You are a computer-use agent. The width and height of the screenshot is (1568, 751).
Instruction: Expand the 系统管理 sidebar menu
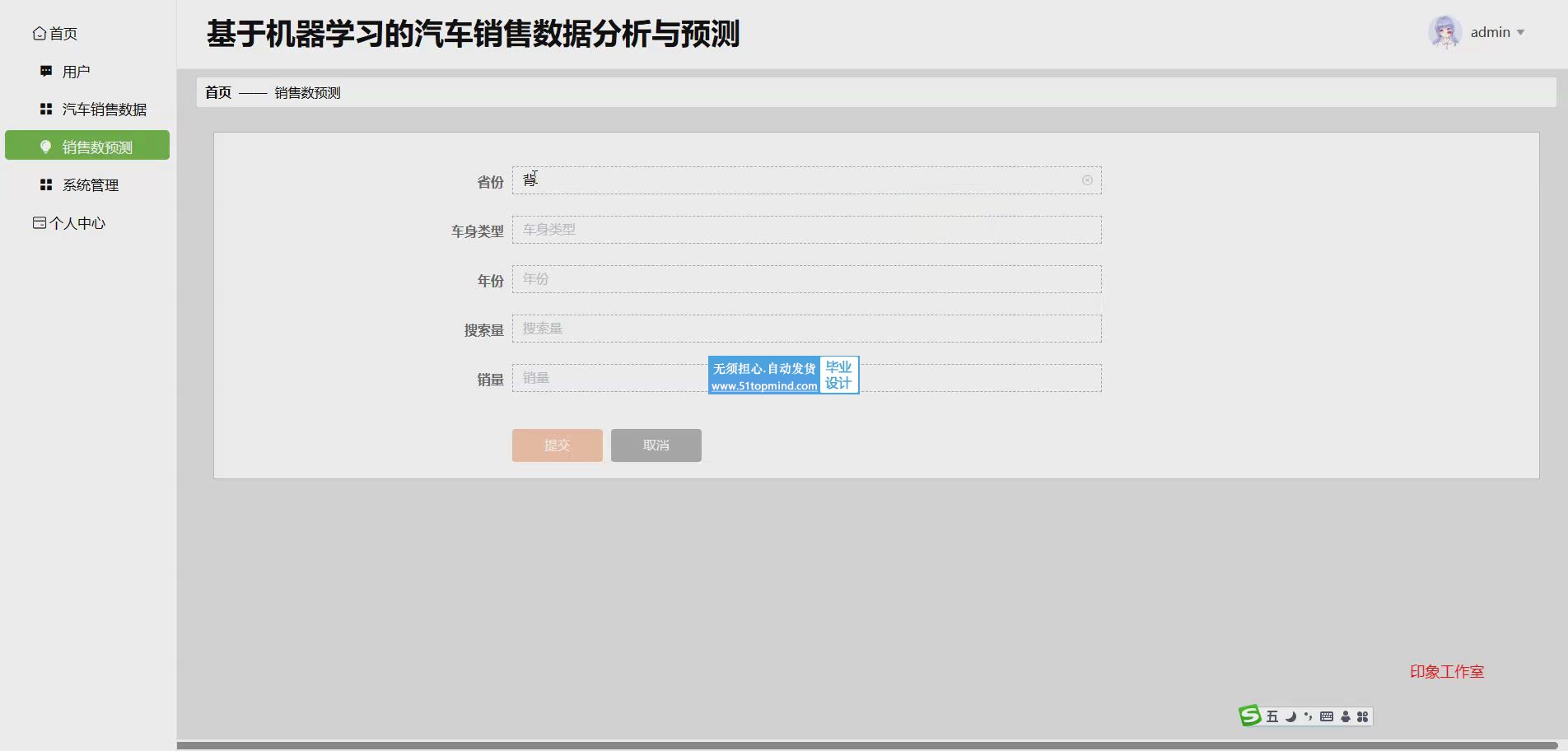(91, 185)
